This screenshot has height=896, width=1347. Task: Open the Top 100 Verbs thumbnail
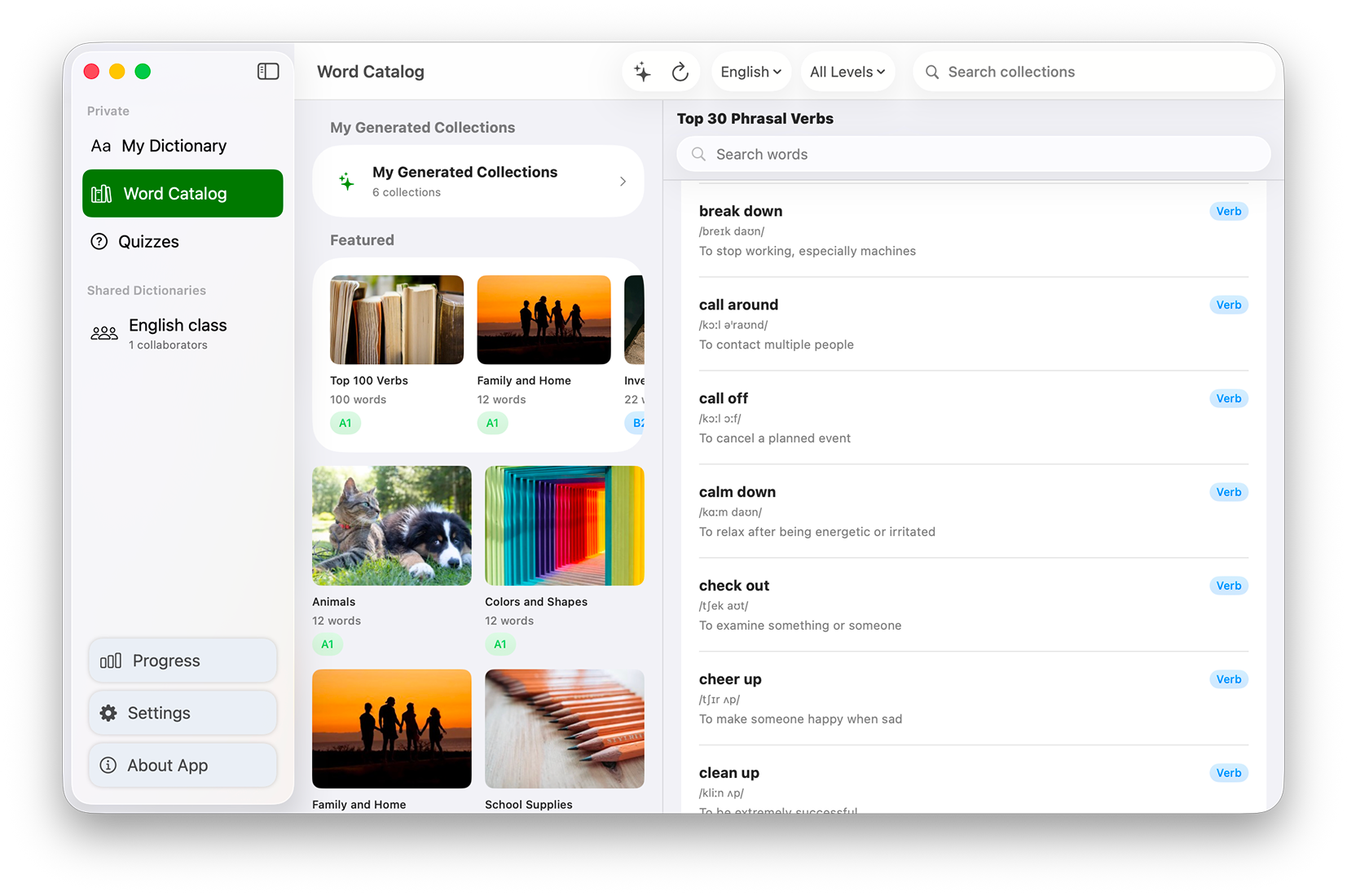(397, 319)
